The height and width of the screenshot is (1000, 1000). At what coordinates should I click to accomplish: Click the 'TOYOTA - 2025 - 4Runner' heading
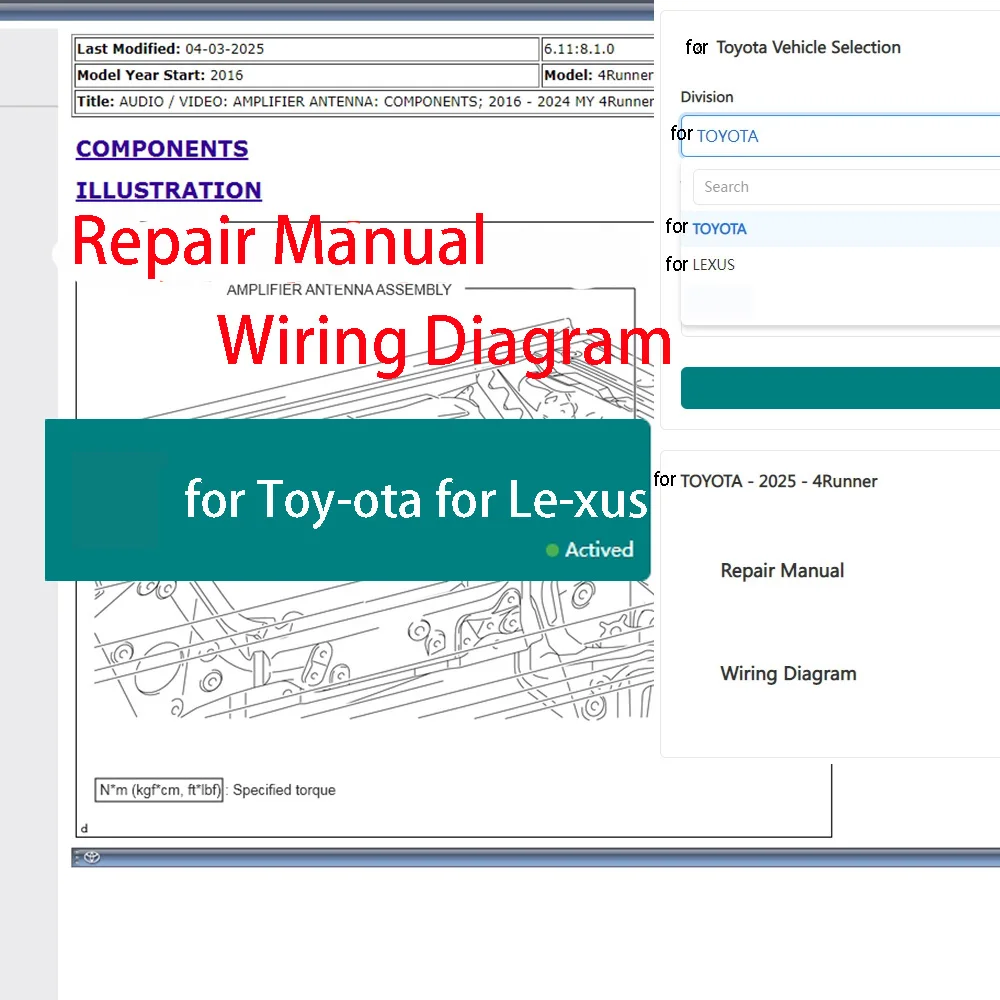click(x=779, y=481)
